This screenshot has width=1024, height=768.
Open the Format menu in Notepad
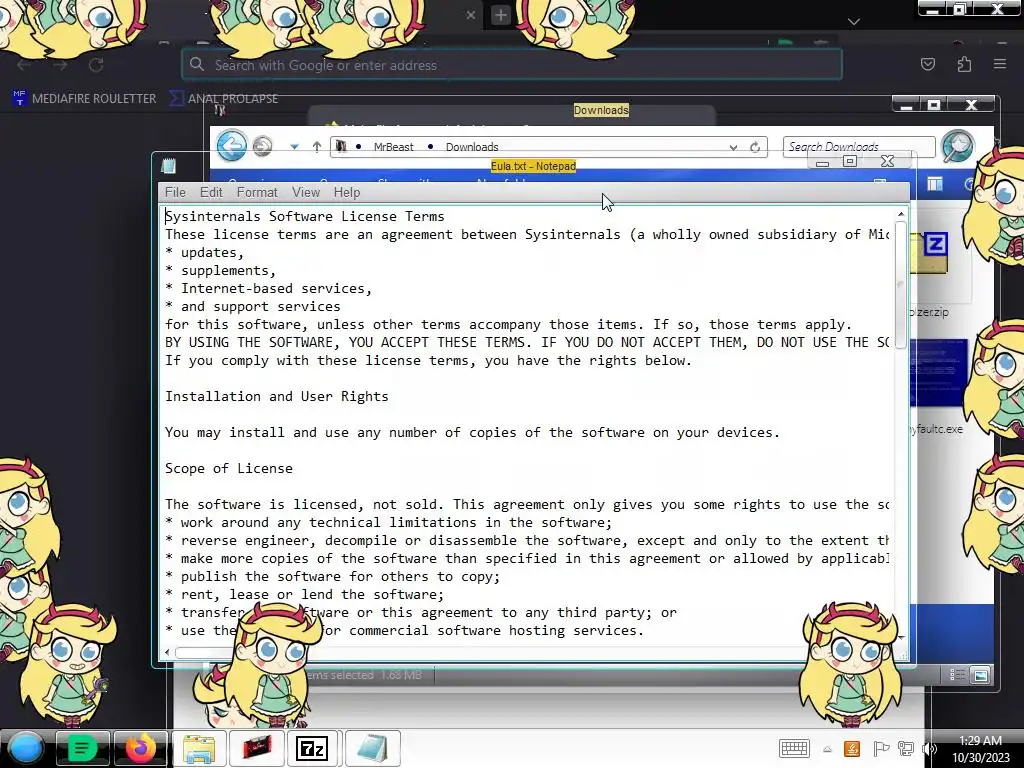[x=257, y=193]
